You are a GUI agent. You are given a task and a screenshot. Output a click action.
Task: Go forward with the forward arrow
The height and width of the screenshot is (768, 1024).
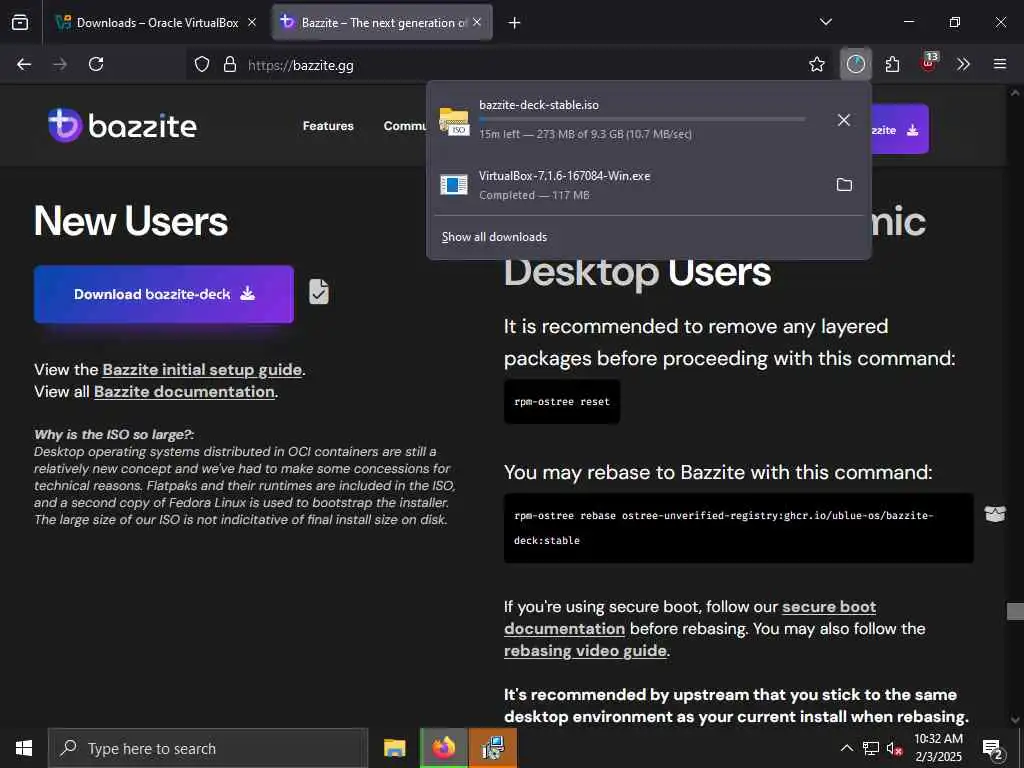pyautogui.click(x=60, y=64)
